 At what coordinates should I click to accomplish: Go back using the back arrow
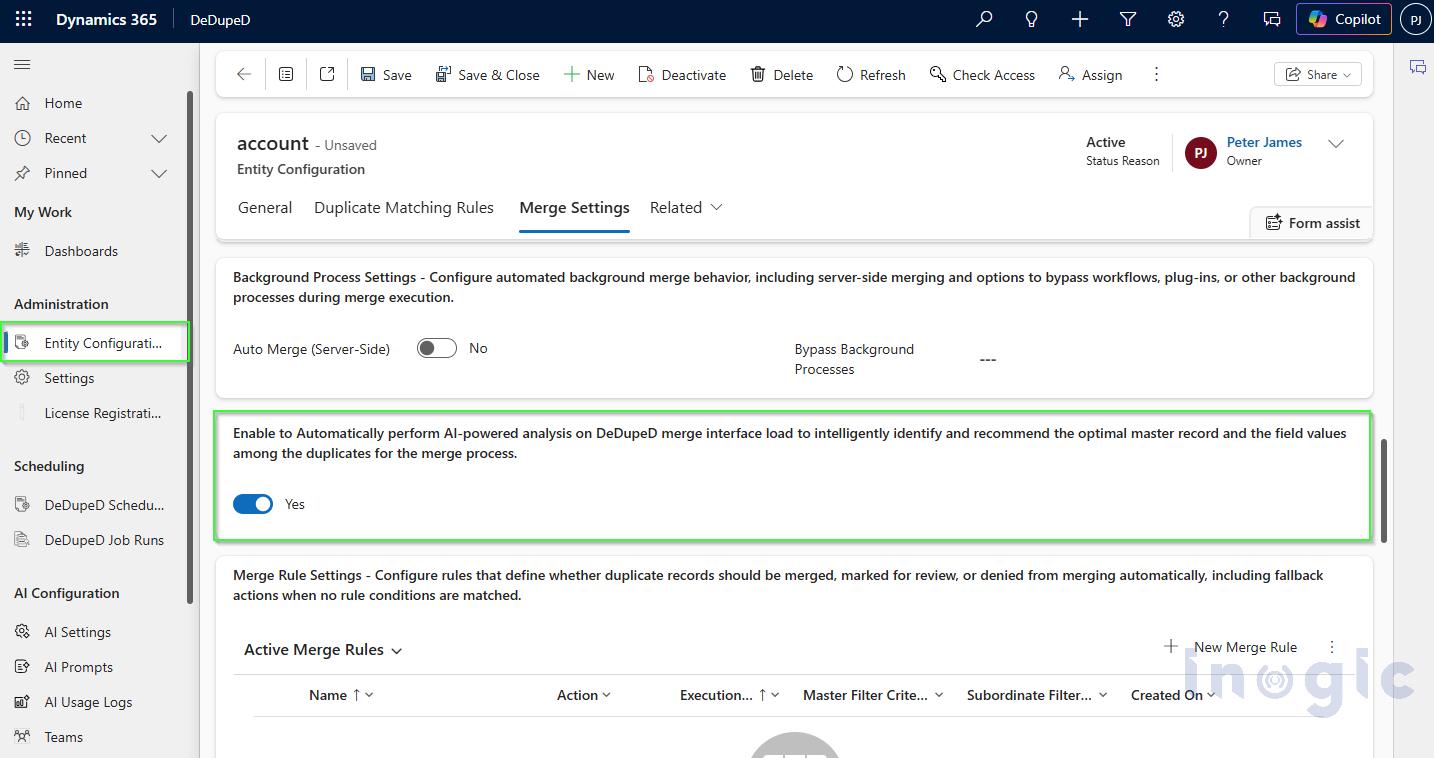pos(244,74)
